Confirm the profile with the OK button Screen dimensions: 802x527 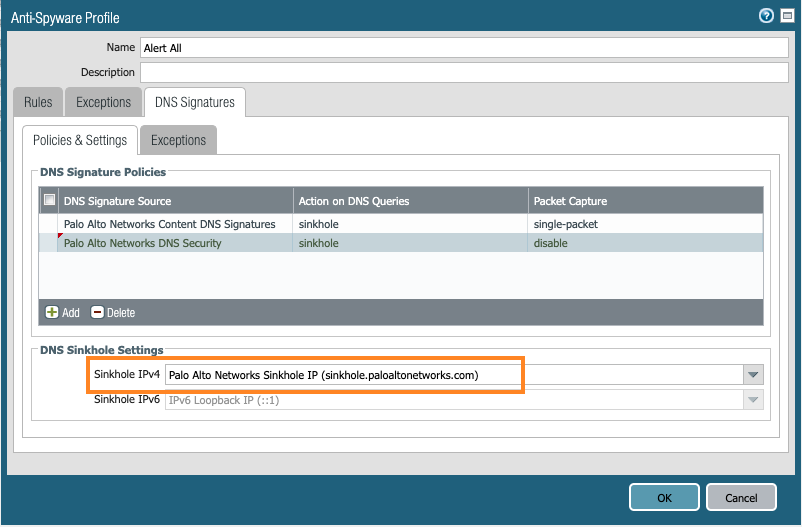663,497
